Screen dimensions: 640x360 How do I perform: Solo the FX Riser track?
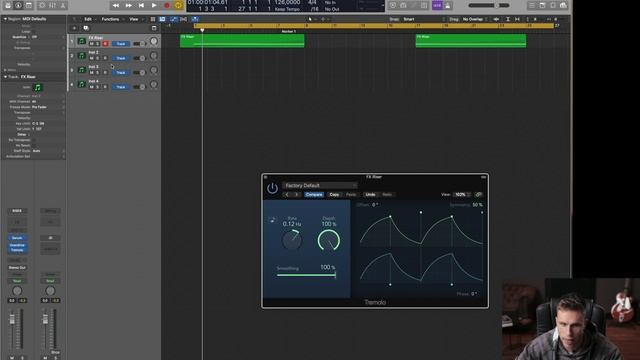coord(98,44)
